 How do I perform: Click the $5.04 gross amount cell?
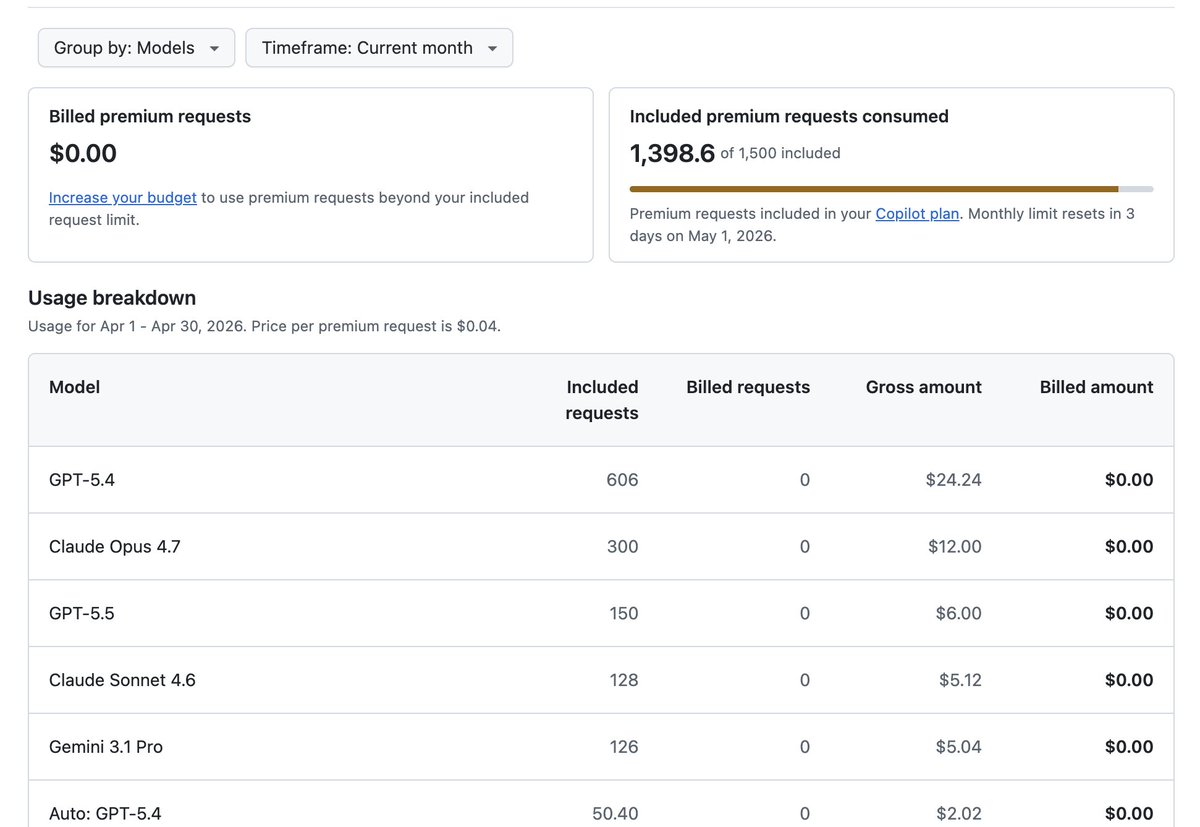(x=959, y=747)
